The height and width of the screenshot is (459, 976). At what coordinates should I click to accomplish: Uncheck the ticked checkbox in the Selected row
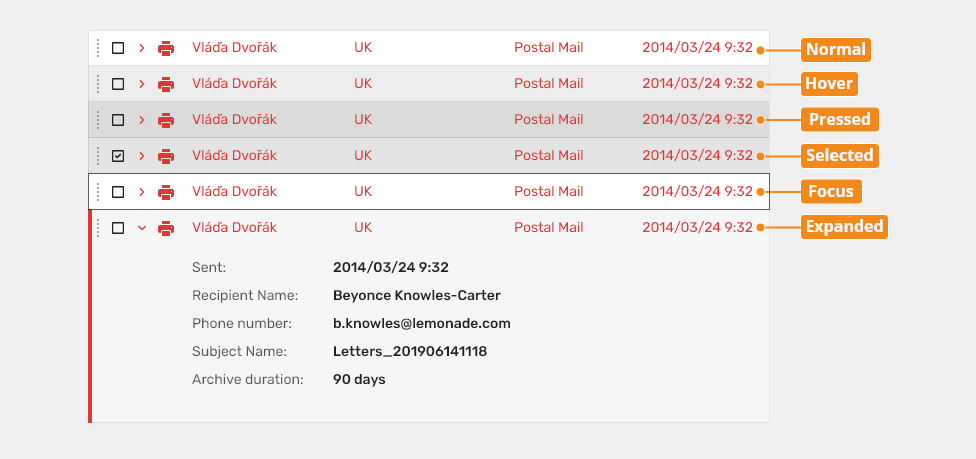118,156
